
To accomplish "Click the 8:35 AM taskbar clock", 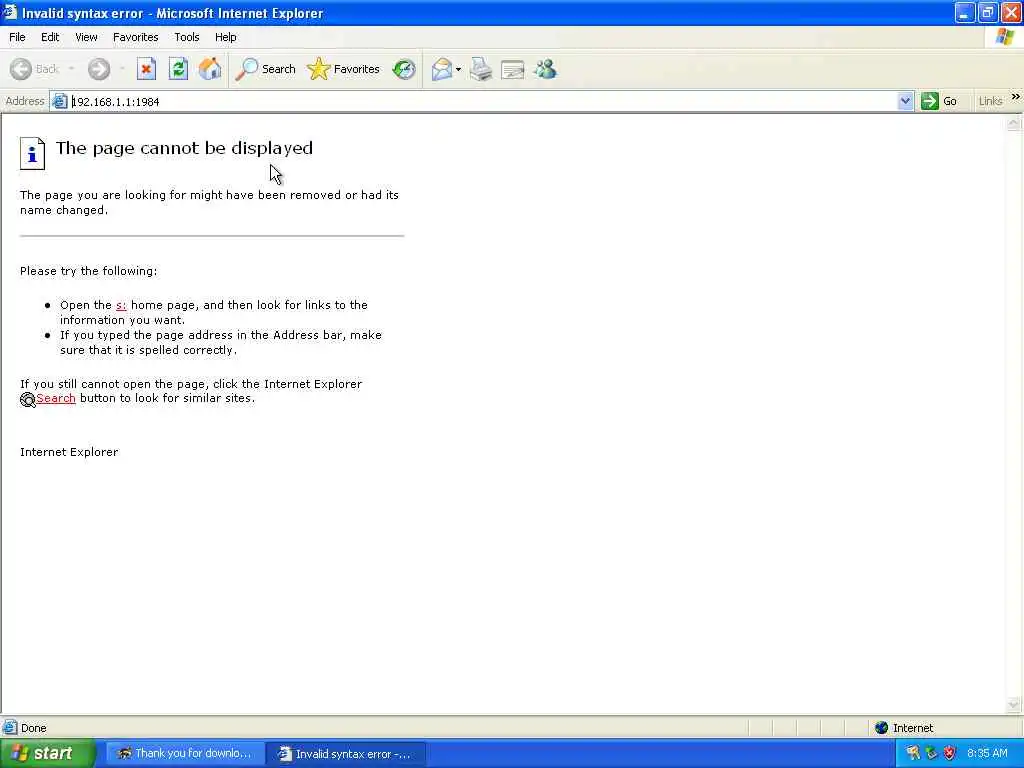I will (987, 753).
